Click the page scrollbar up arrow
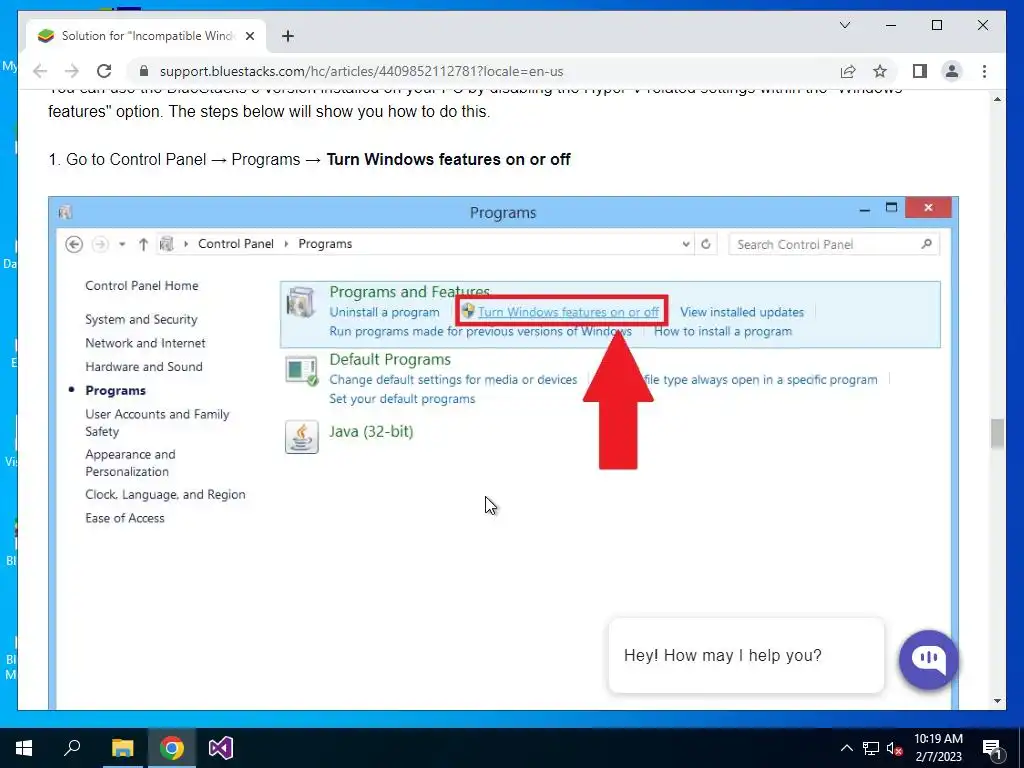Viewport: 1024px width, 768px height. 997,99
